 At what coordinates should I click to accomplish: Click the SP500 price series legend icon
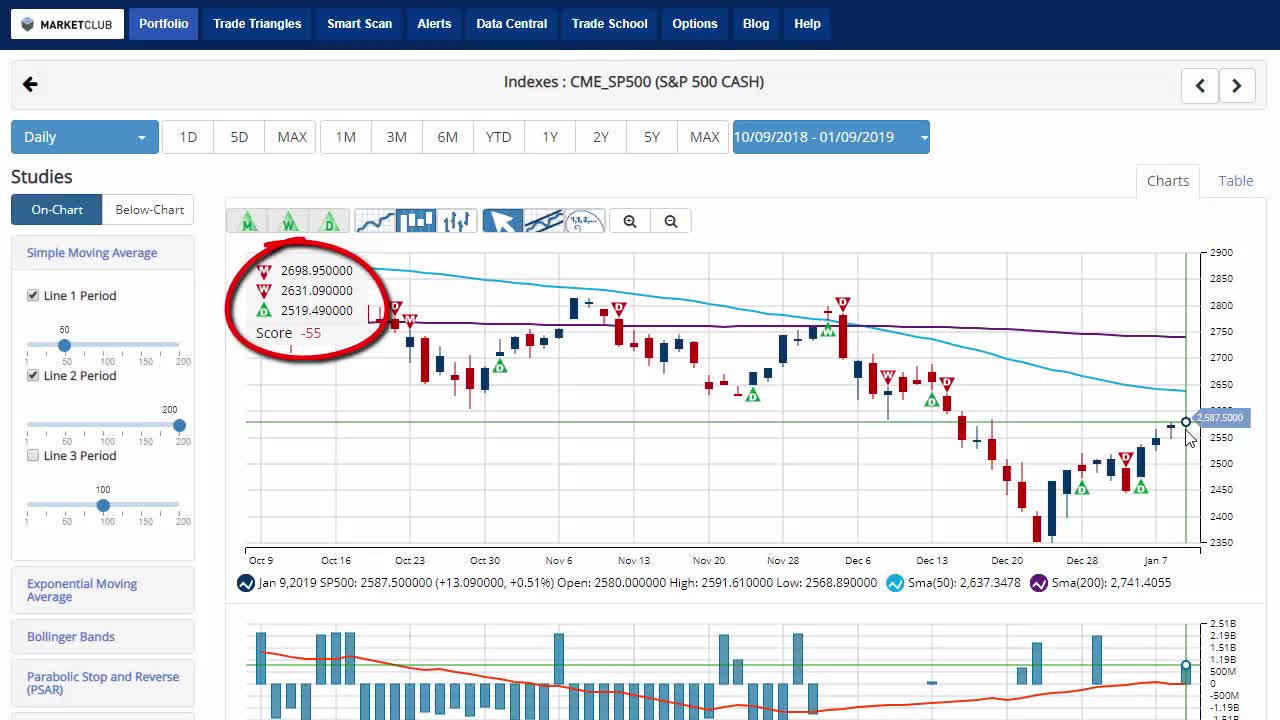245,583
